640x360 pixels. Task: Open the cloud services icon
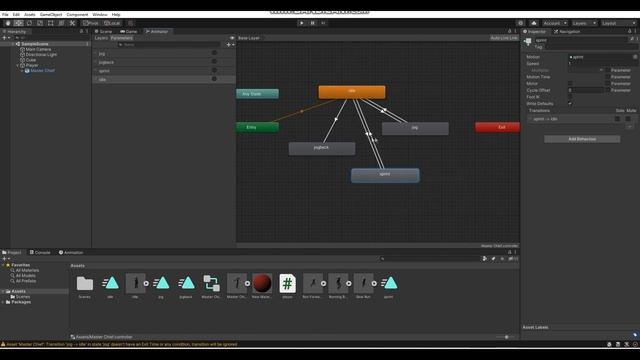[x=534, y=23]
